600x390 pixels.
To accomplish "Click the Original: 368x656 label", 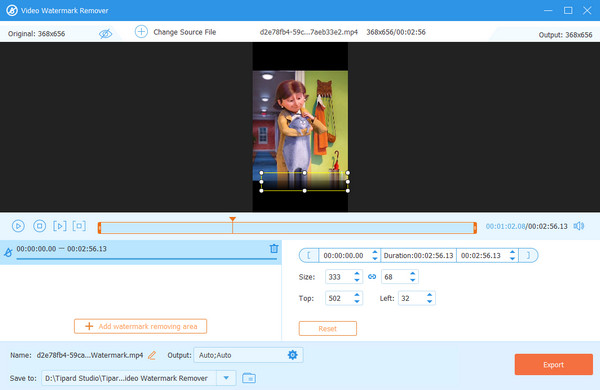I will tap(36, 34).
